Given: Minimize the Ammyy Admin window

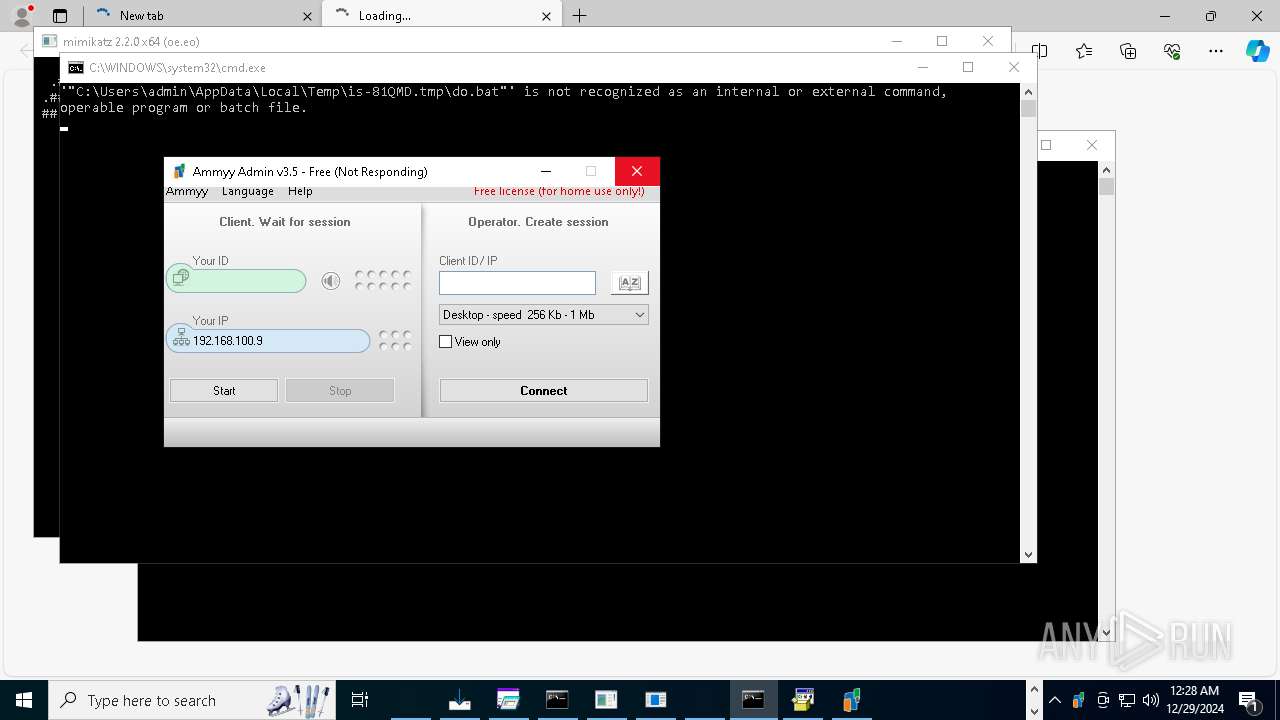Looking at the screenshot, I should click(x=546, y=172).
